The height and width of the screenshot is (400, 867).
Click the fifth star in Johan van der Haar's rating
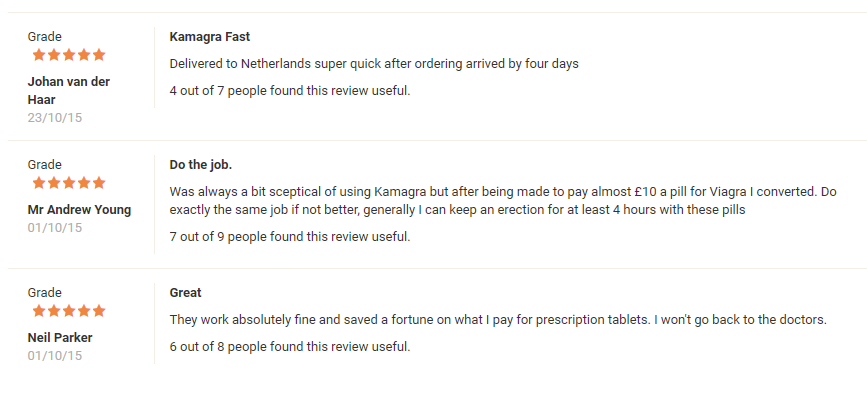click(98, 55)
